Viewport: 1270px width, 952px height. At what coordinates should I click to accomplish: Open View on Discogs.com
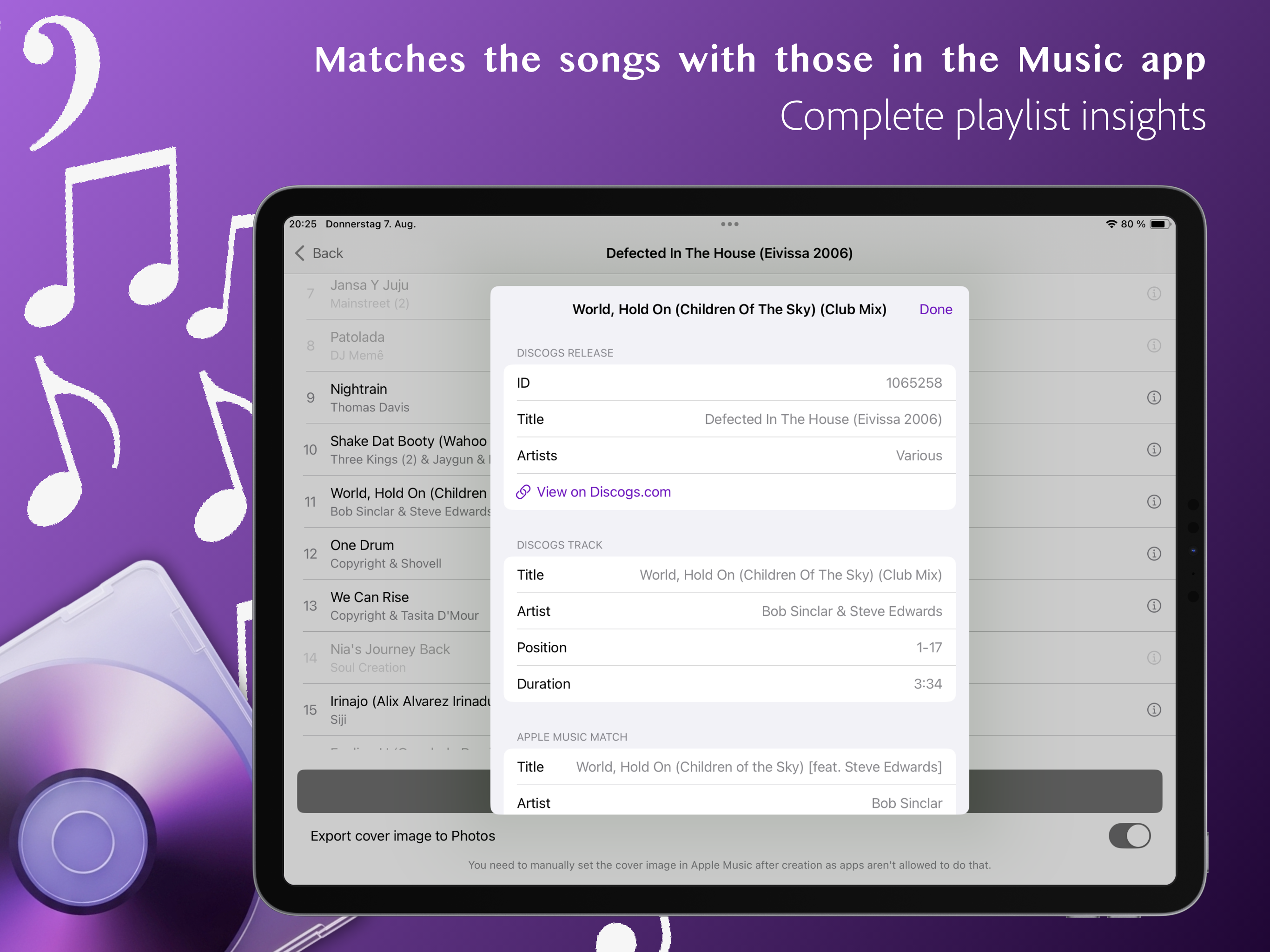603,492
